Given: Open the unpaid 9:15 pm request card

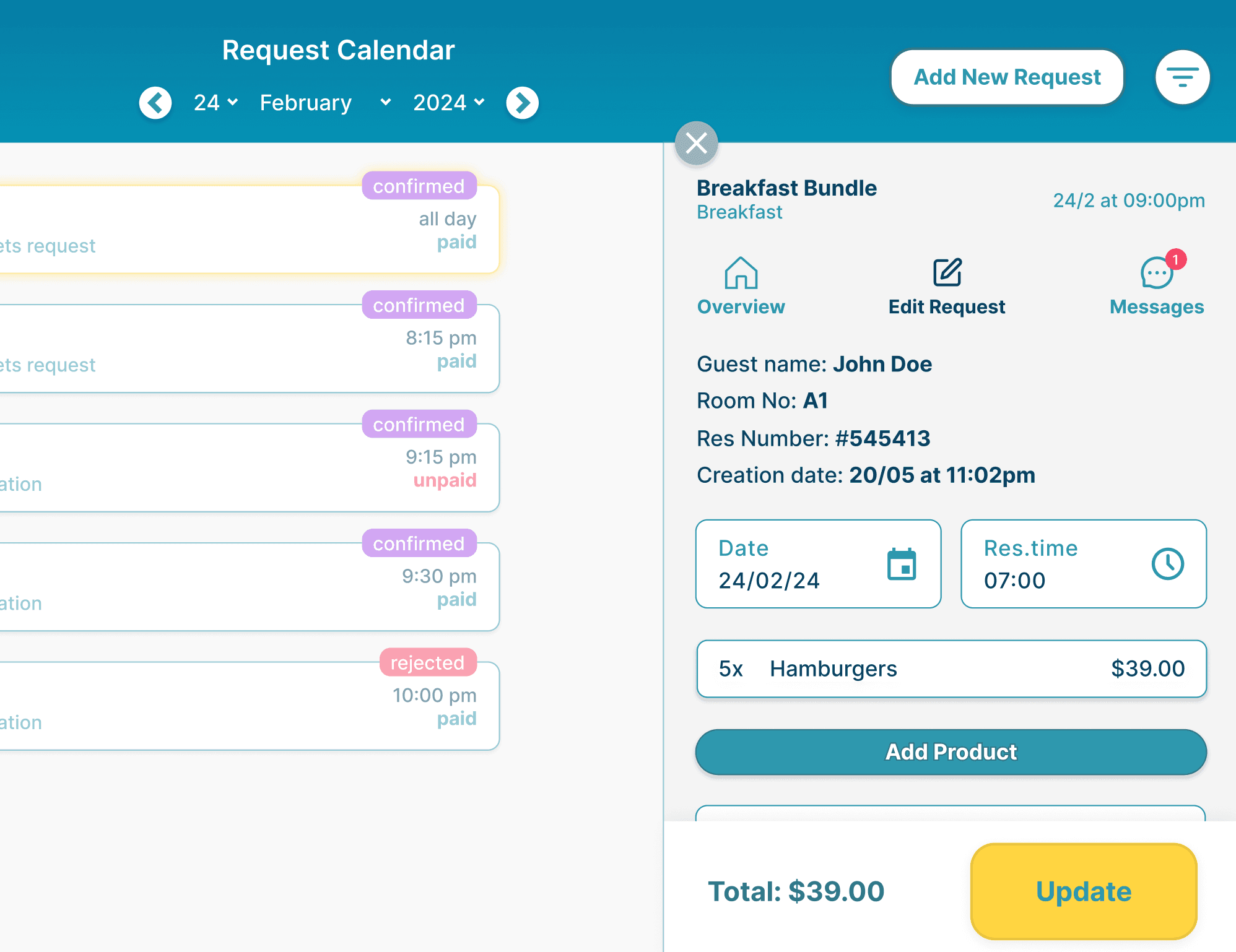Looking at the screenshot, I should point(248,468).
